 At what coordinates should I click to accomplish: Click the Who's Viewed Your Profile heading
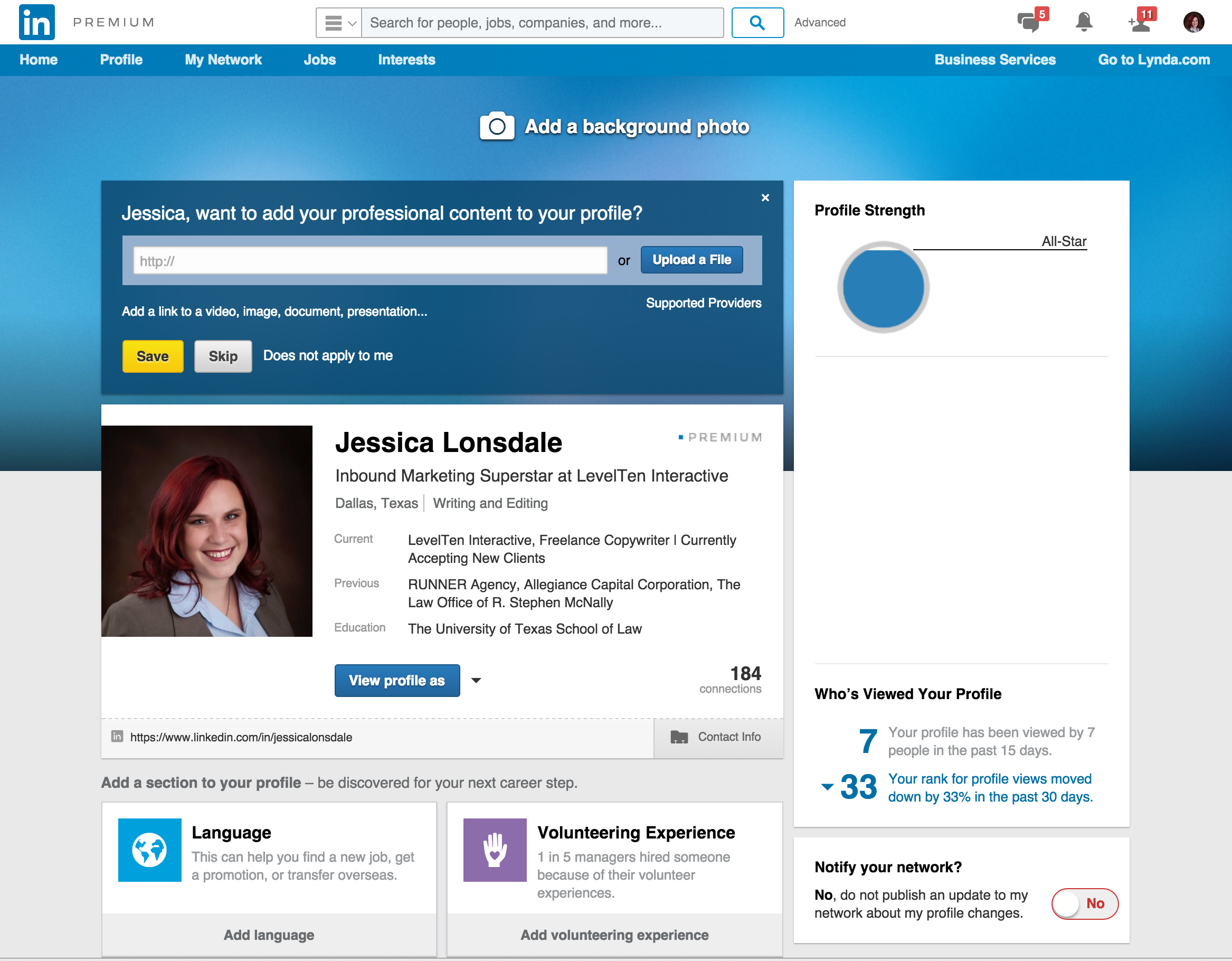pos(908,693)
